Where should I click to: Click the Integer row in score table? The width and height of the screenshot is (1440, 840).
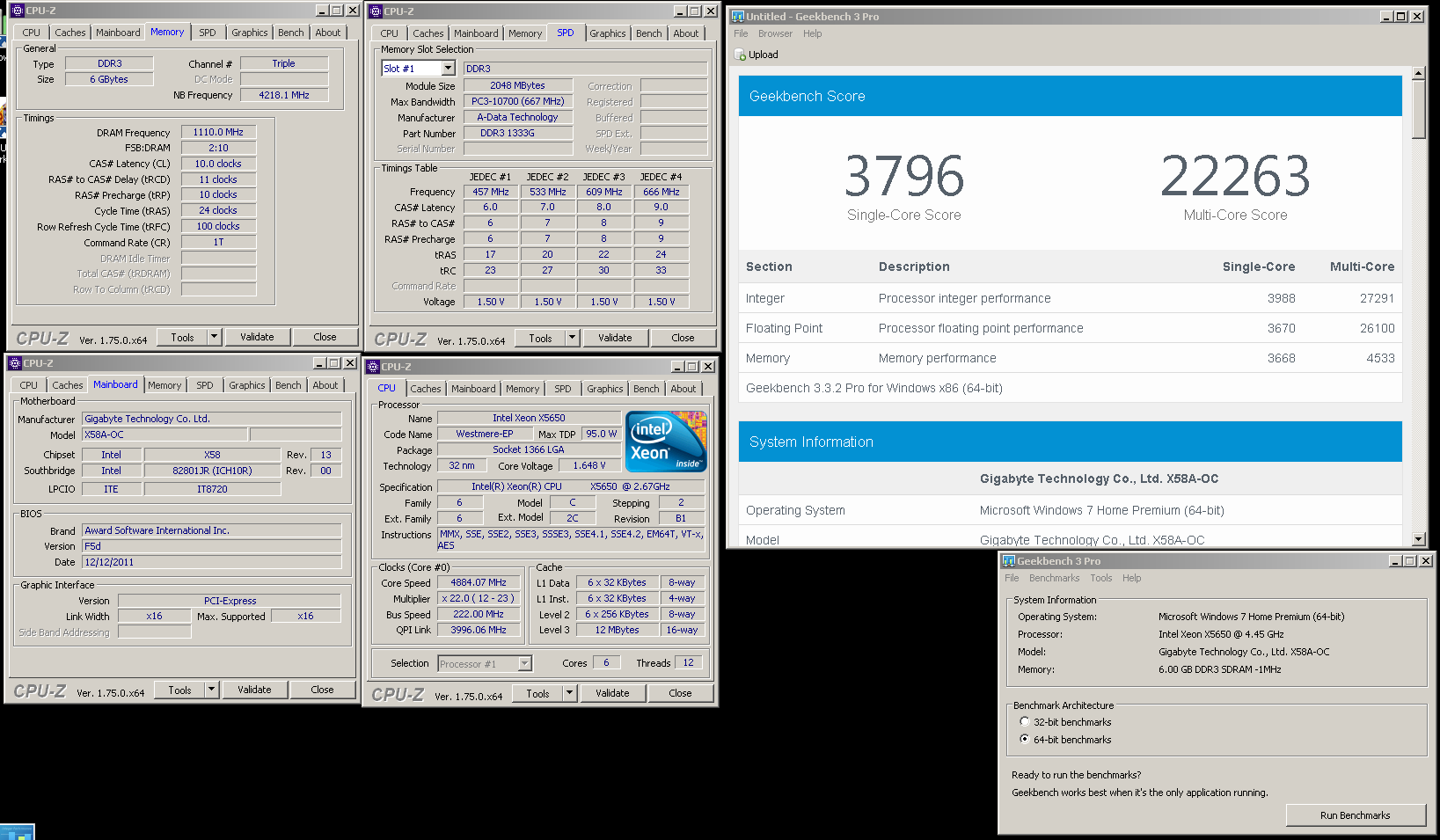point(1071,298)
